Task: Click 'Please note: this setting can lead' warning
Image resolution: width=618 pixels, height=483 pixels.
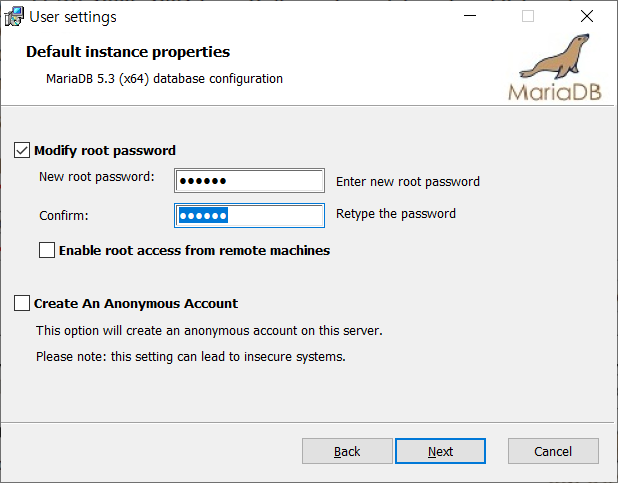Action: pos(191,357)
